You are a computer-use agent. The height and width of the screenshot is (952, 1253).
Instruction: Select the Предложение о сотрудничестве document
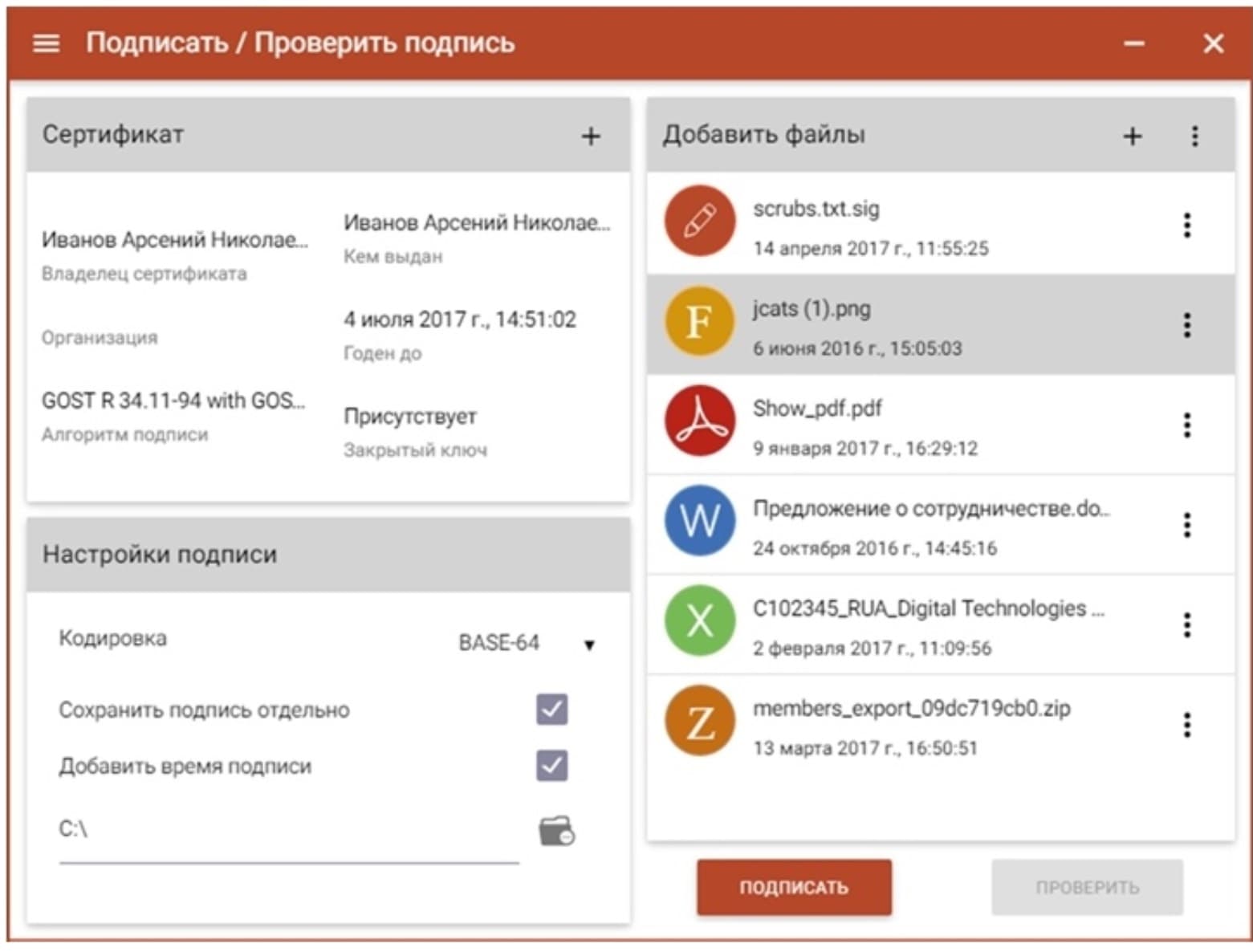tap(930, 526)
